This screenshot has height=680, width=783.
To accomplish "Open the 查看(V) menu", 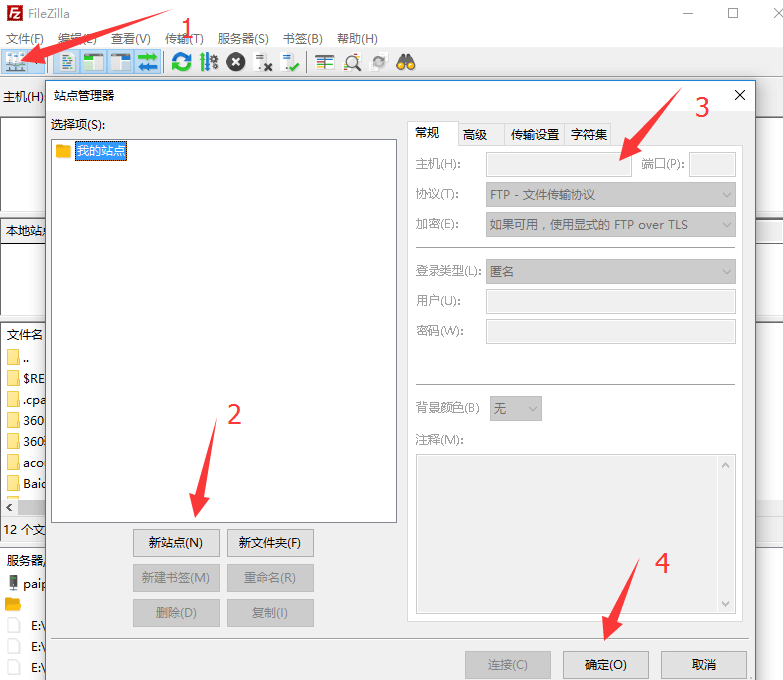I will (130, 39).
